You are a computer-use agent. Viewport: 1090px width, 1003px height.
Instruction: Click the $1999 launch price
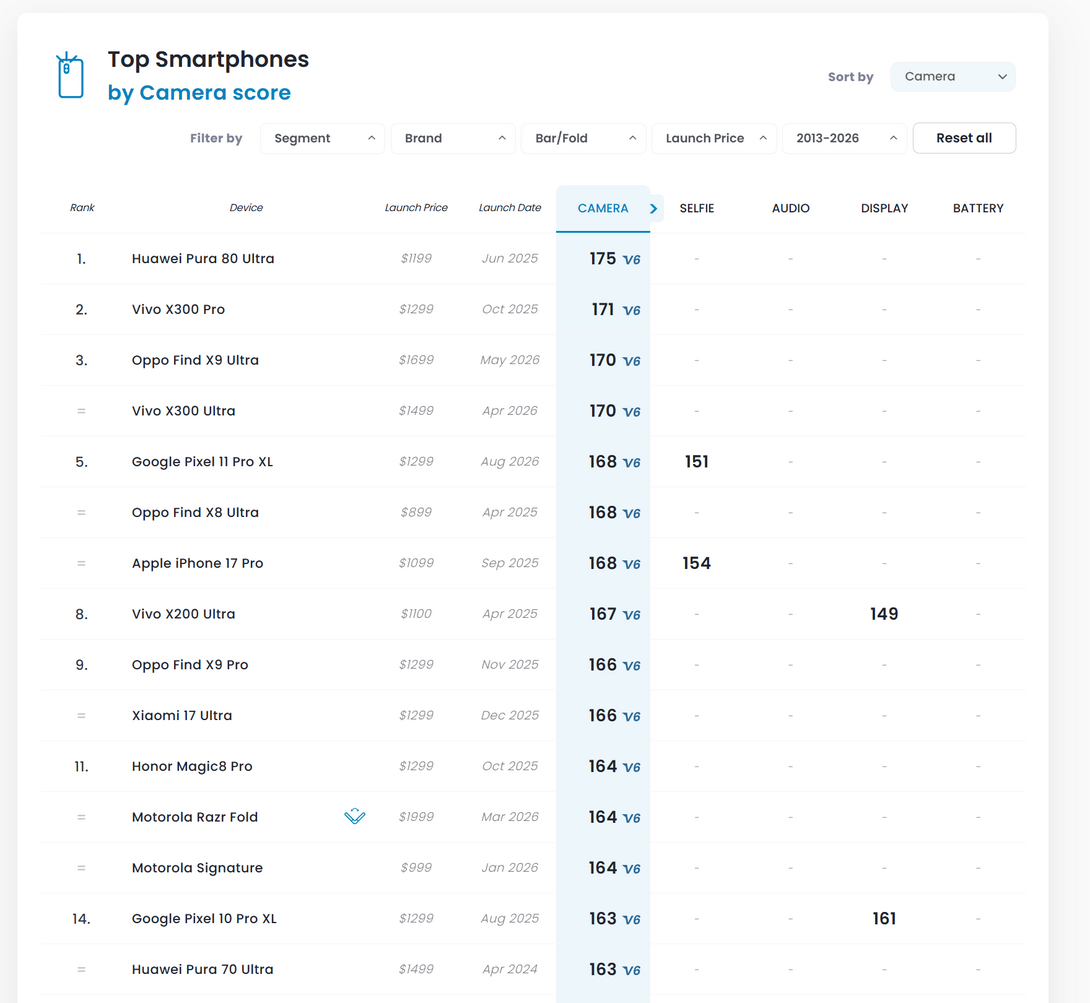point(416,817)
